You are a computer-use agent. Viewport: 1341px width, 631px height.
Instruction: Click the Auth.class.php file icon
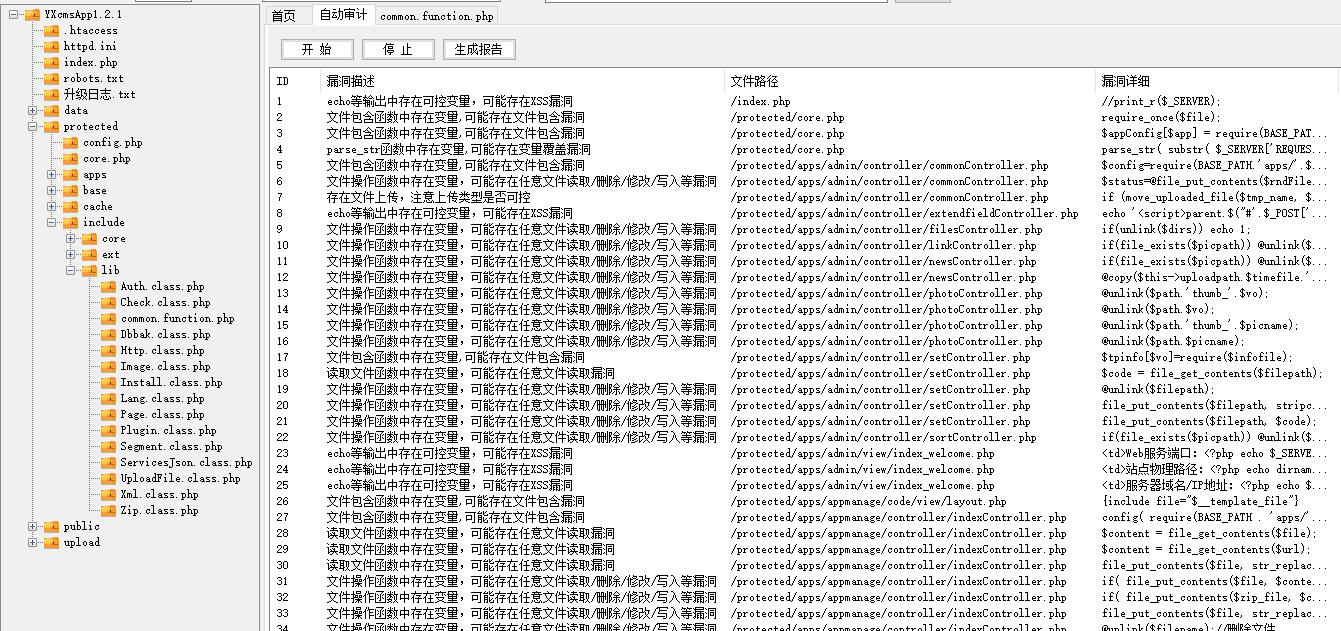point(109,287)
